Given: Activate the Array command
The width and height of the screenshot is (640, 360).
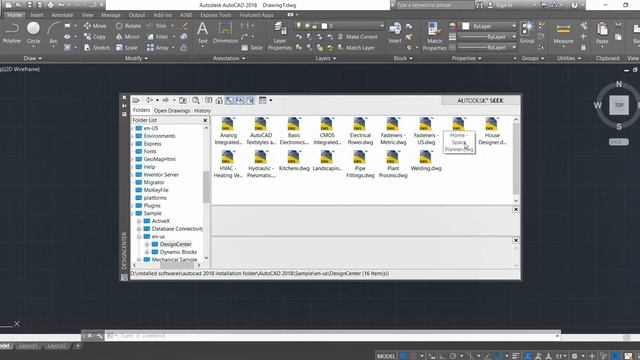Looking at the screenshot, I should 158,48.
